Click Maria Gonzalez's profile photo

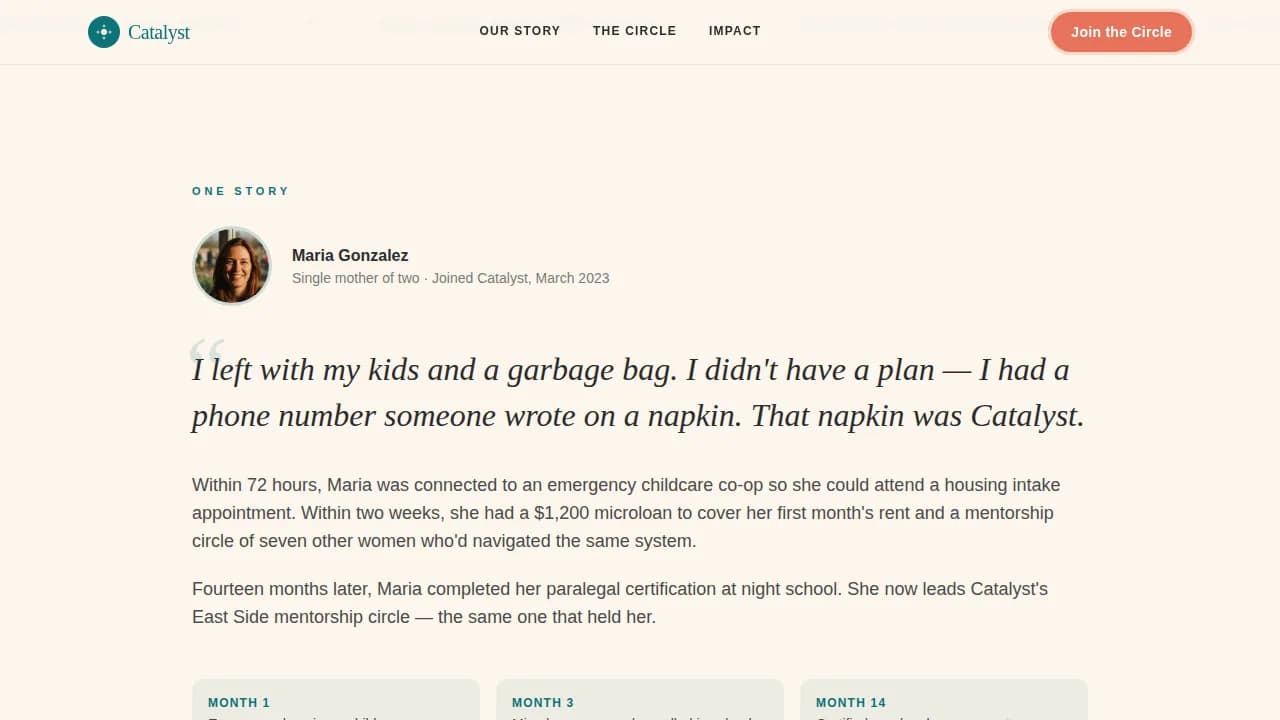(x=232, y=265)
